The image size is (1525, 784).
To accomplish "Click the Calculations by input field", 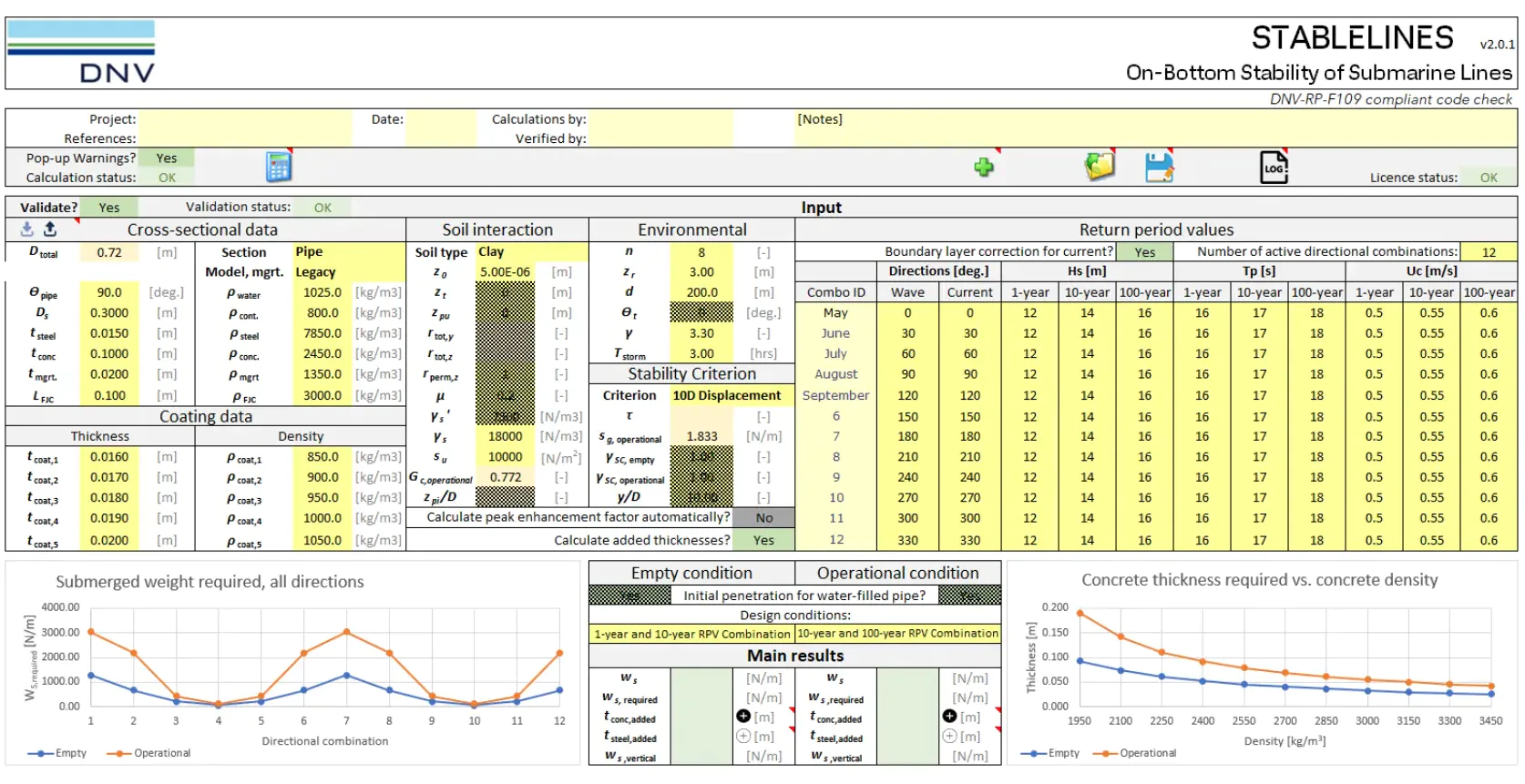I will tap(660, 119).
